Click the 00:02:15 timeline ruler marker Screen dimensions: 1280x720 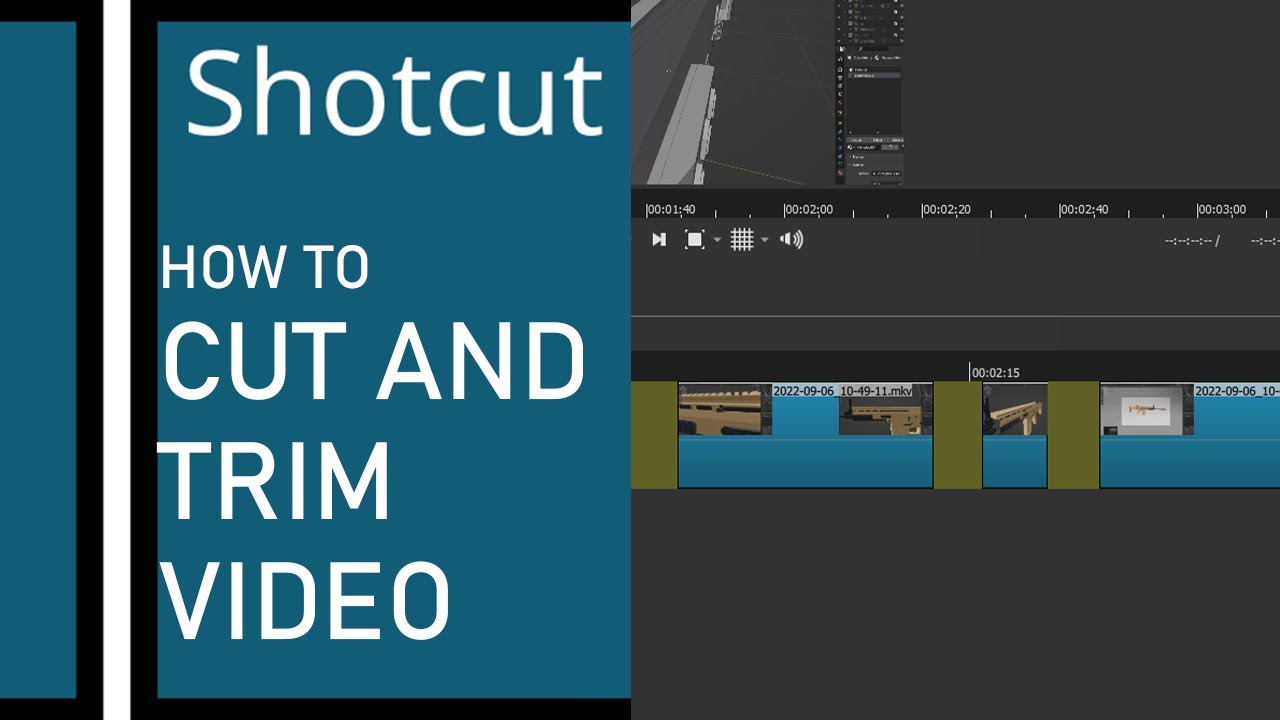[995, 372]
